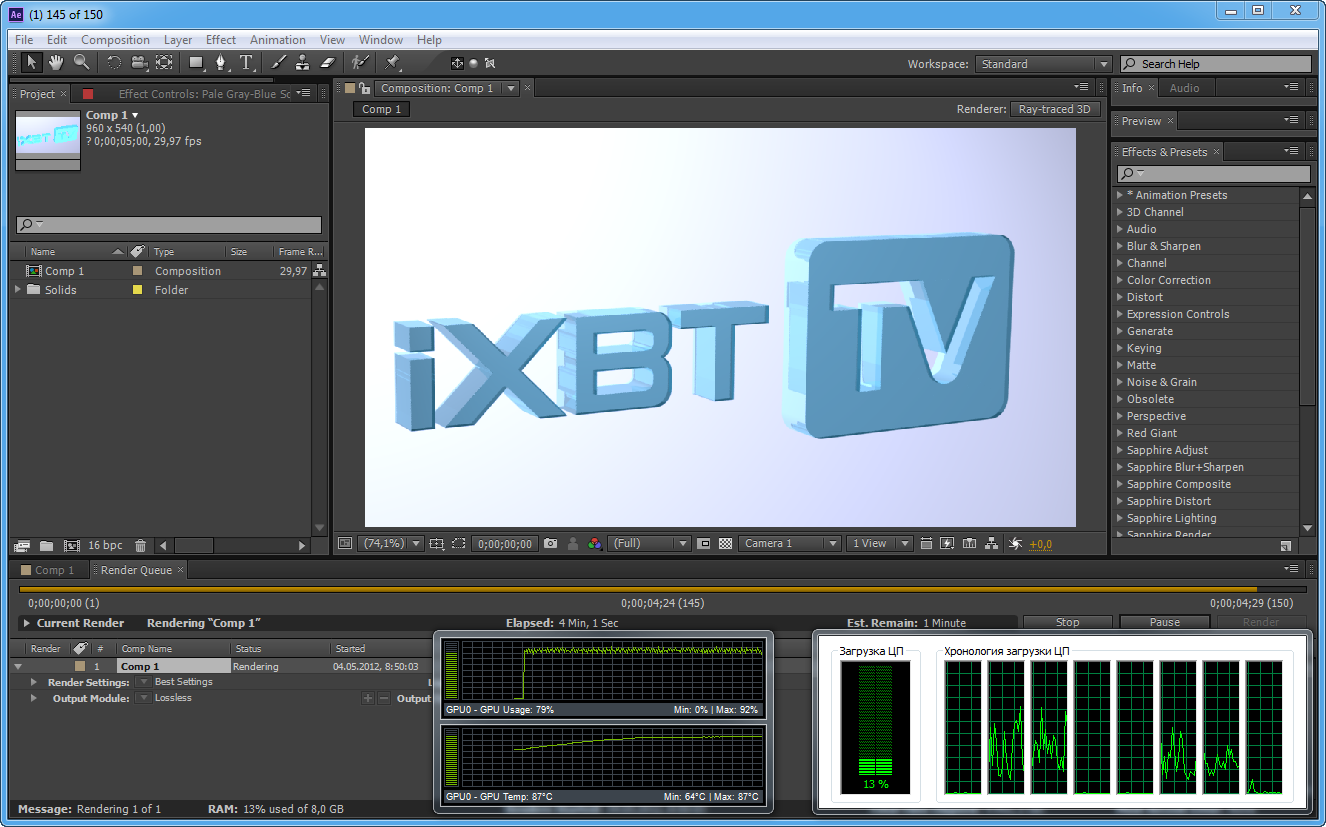Open the Workspace dropdown set to Standard
This screenshot has width=1326, height=827.
[1043, 64]
